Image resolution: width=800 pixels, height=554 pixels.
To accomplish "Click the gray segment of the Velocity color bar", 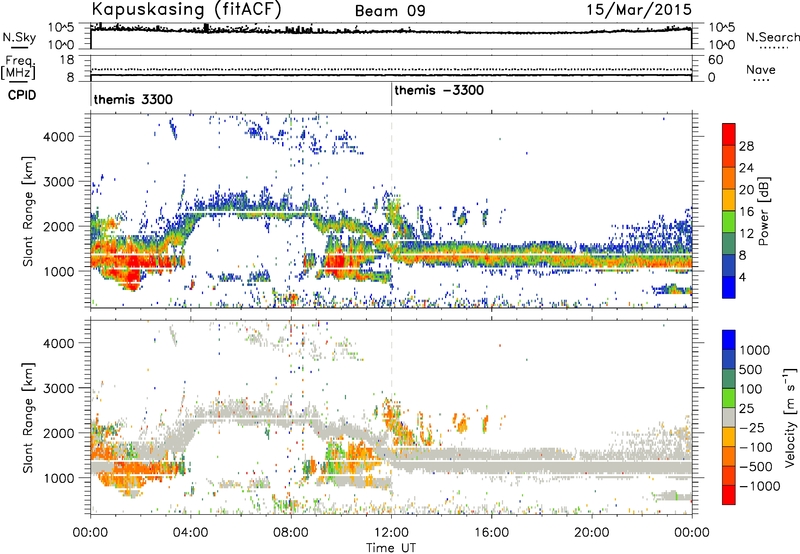I will [729, 417].
